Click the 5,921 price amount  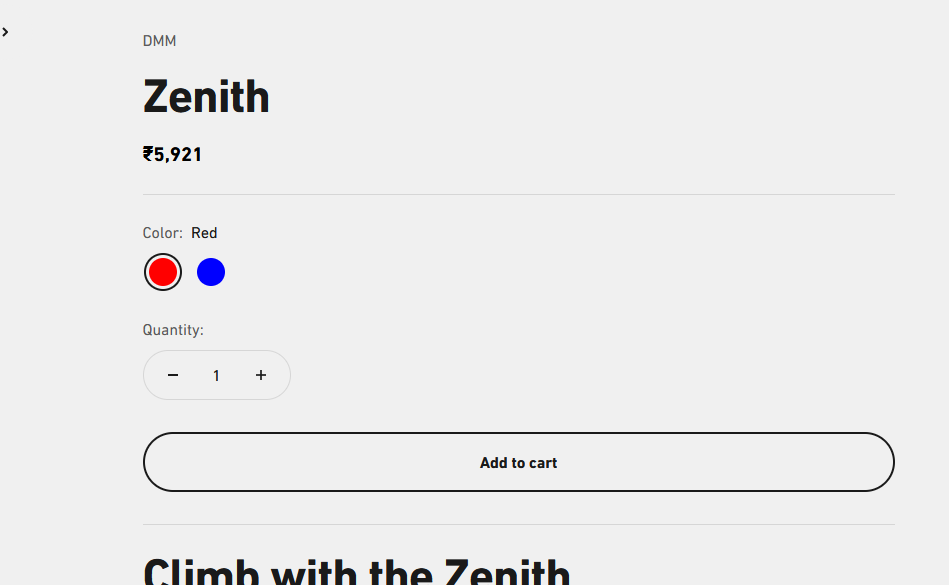[178, 154]
